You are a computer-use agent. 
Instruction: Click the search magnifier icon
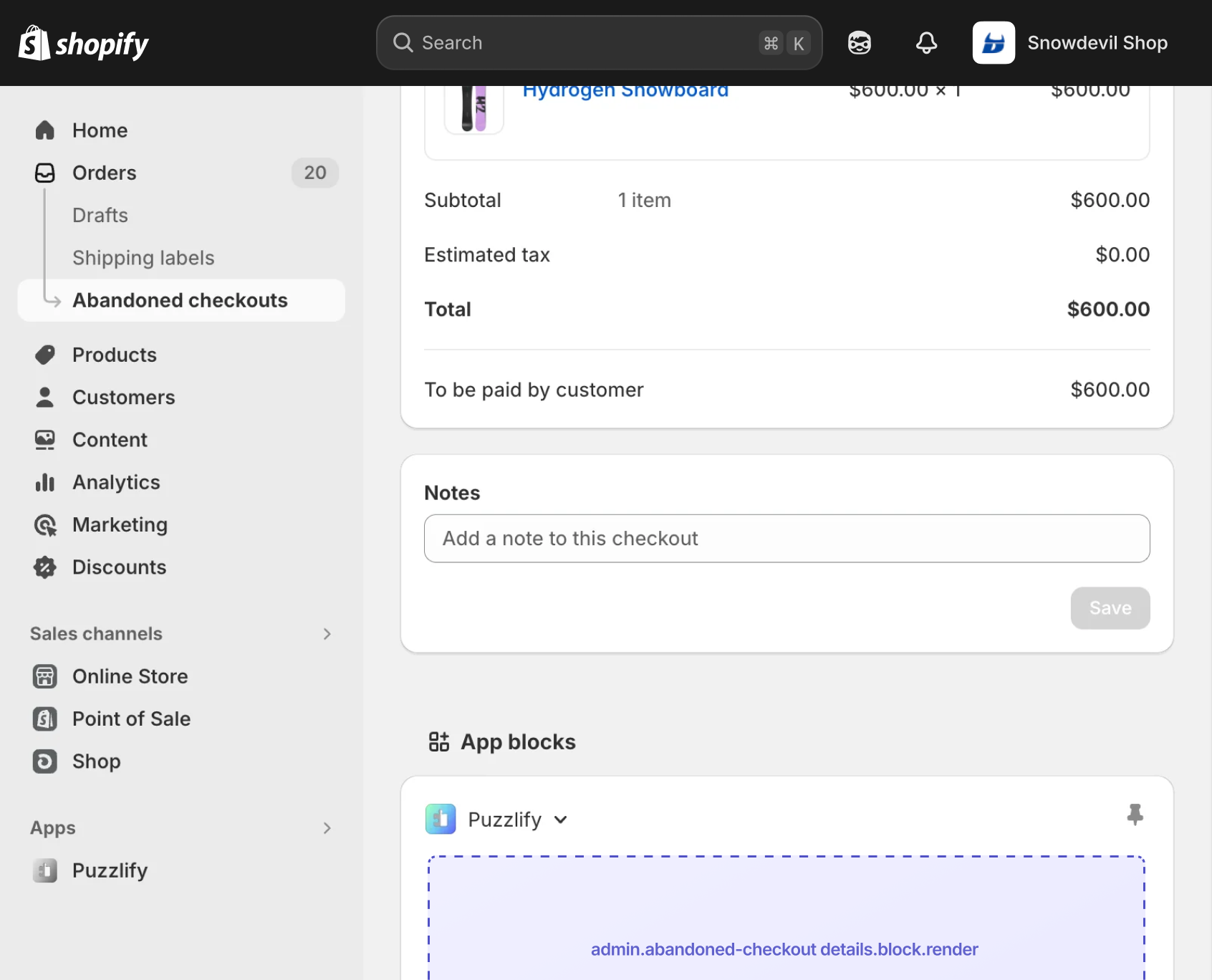[403, 43]
